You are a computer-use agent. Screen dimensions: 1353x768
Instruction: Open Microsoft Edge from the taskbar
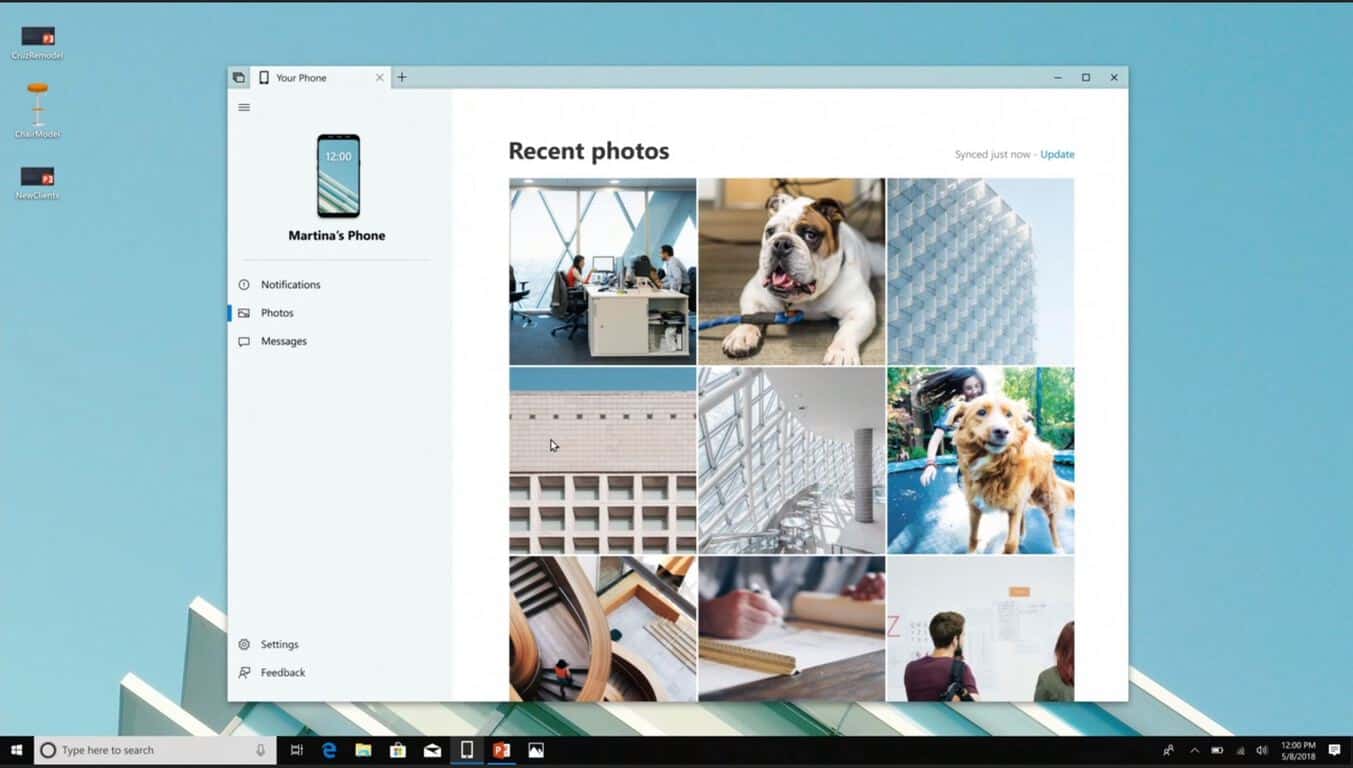click(329, 750)
